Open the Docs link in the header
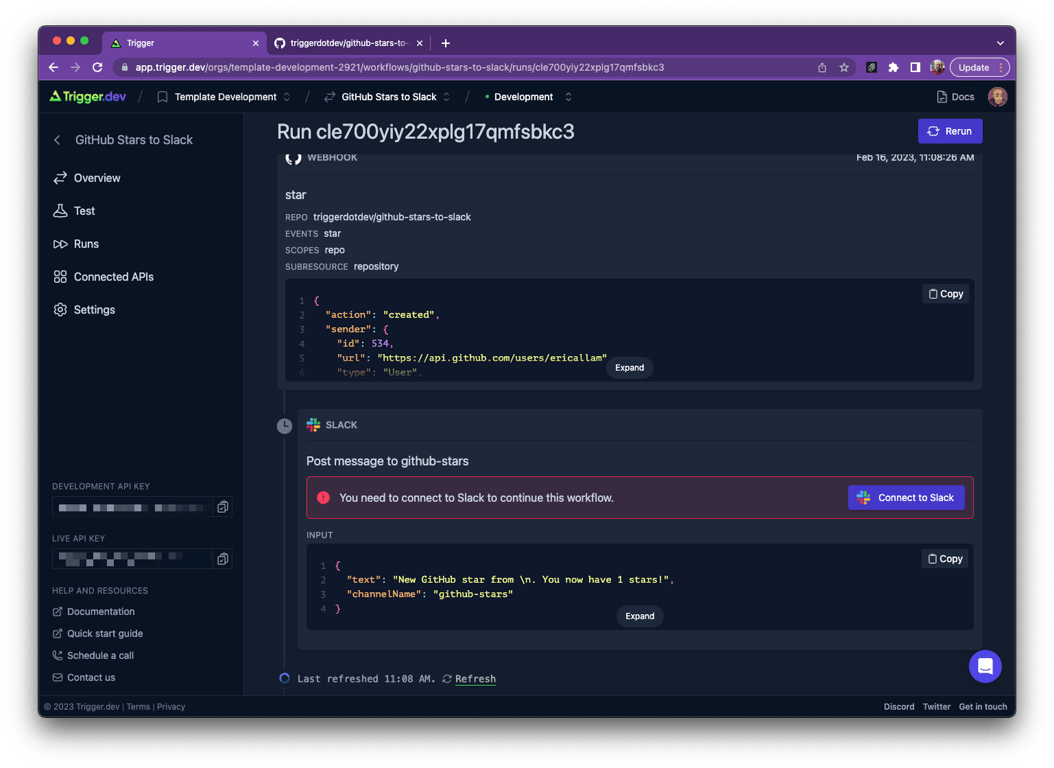The width and height of the screenshot is (1054, 768). (955, 97)
